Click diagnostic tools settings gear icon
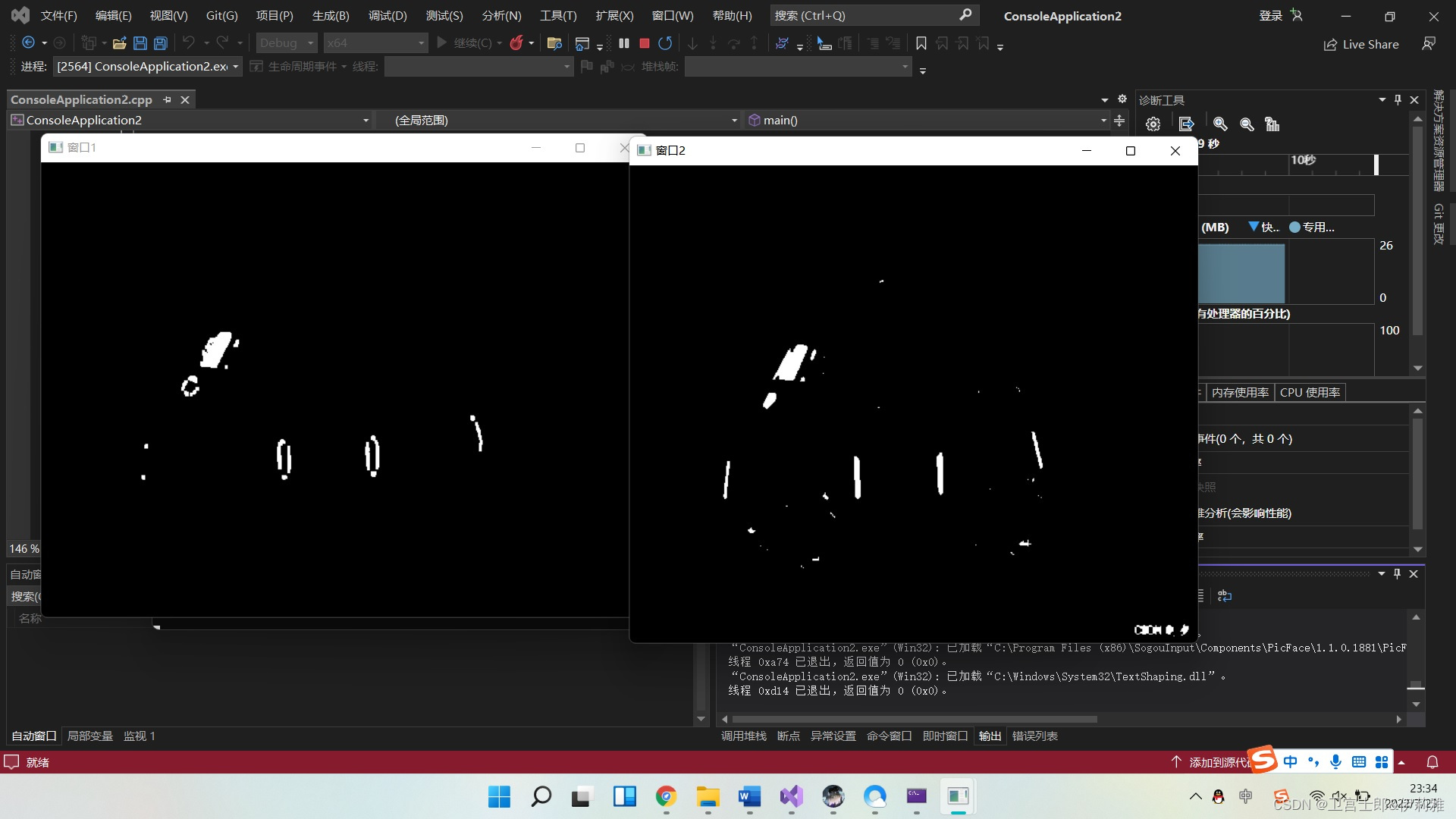The width and height of the screenshot is (1456, 819). (x=1153, y=124)
